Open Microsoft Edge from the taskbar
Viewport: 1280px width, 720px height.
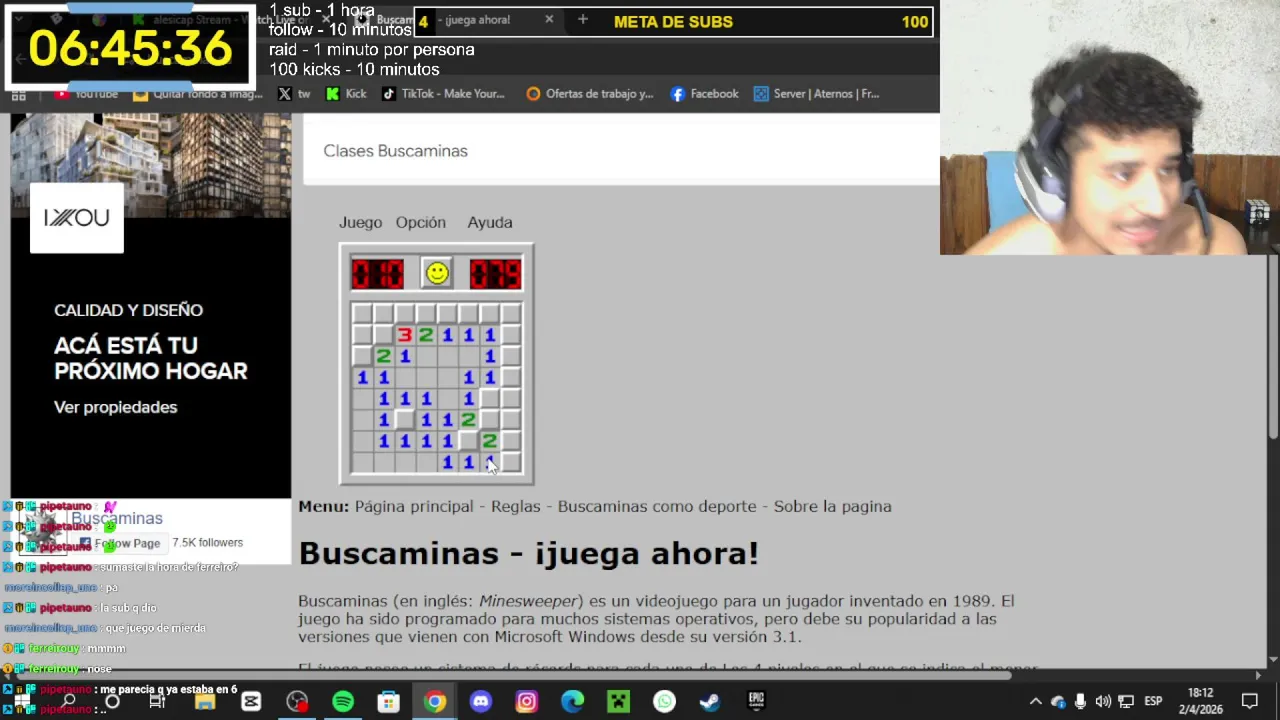[x=572, y=702]
